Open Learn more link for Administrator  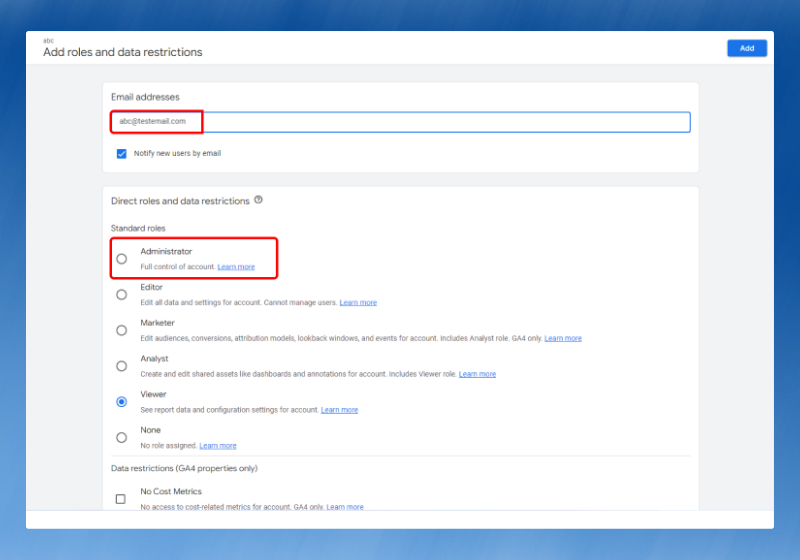236,267
